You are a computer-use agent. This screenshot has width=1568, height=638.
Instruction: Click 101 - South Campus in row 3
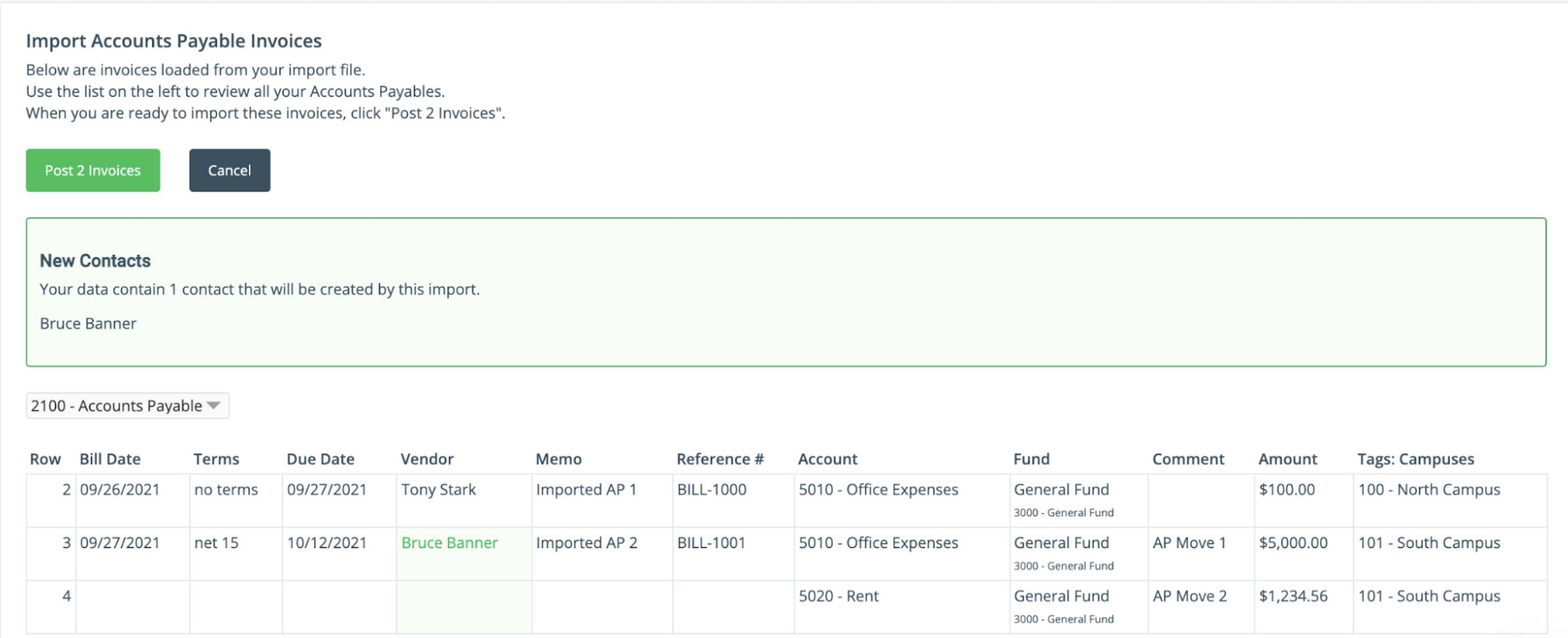coord(1429,542)
